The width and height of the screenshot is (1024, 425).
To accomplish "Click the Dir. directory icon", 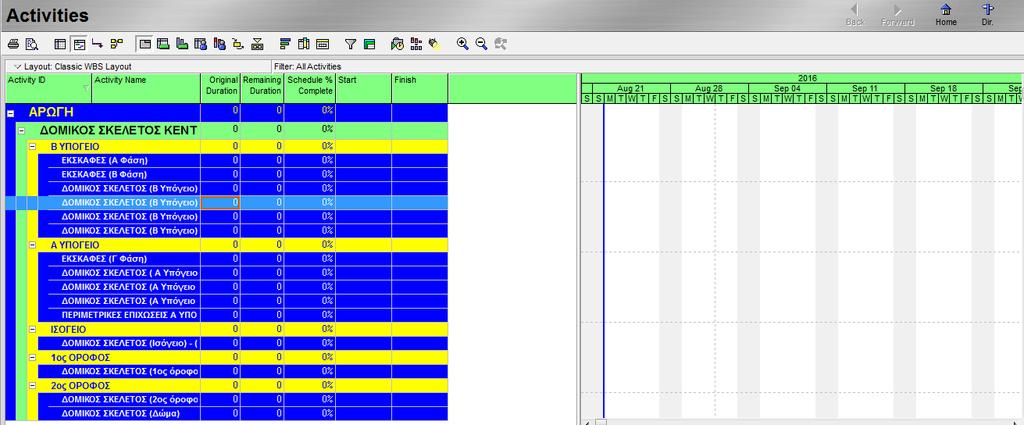I will [x=987, y=15].
